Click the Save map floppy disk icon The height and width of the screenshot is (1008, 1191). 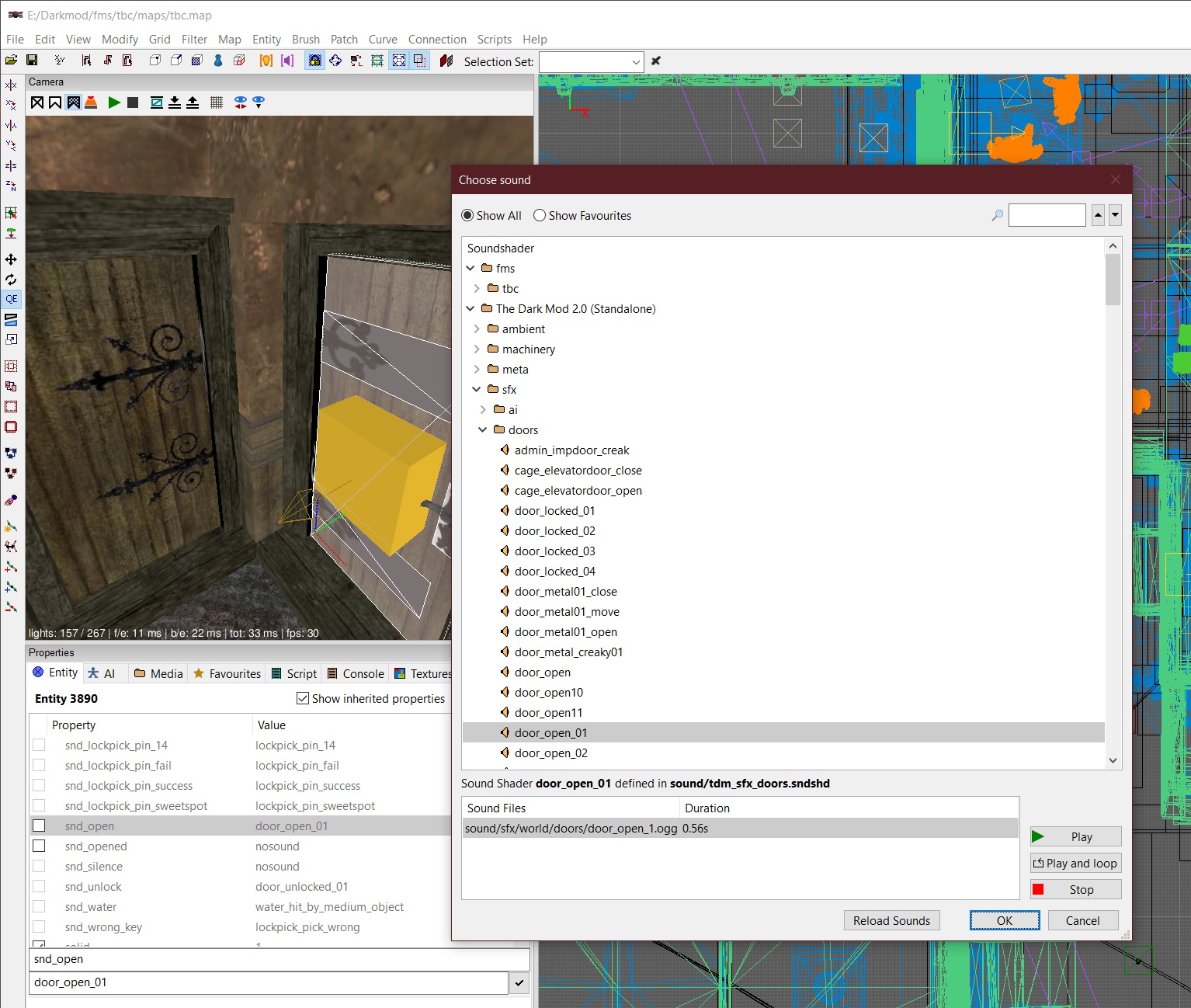(x=32, y=61)
